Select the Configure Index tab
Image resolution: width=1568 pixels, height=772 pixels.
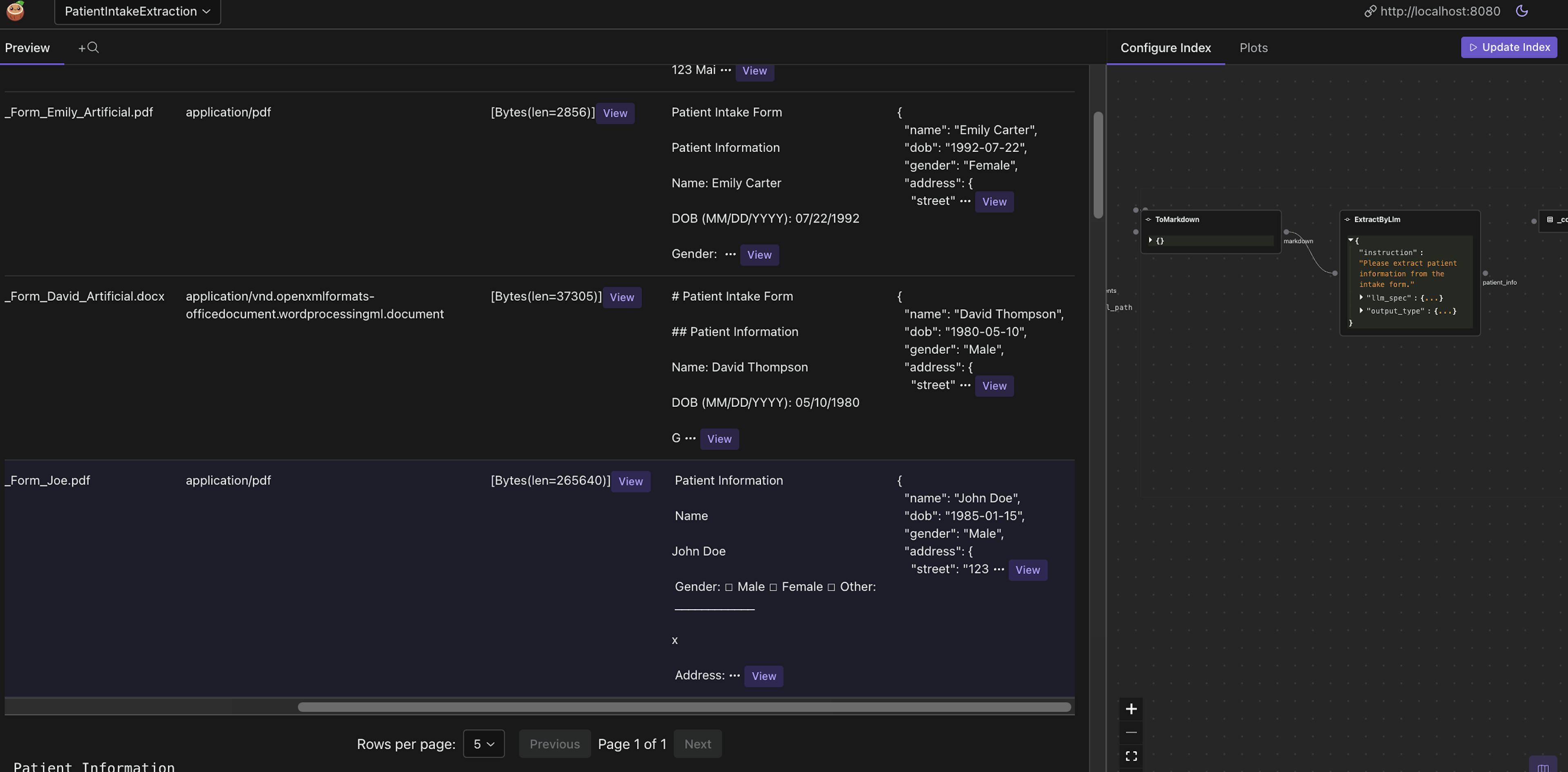(x=1165, y=47)
